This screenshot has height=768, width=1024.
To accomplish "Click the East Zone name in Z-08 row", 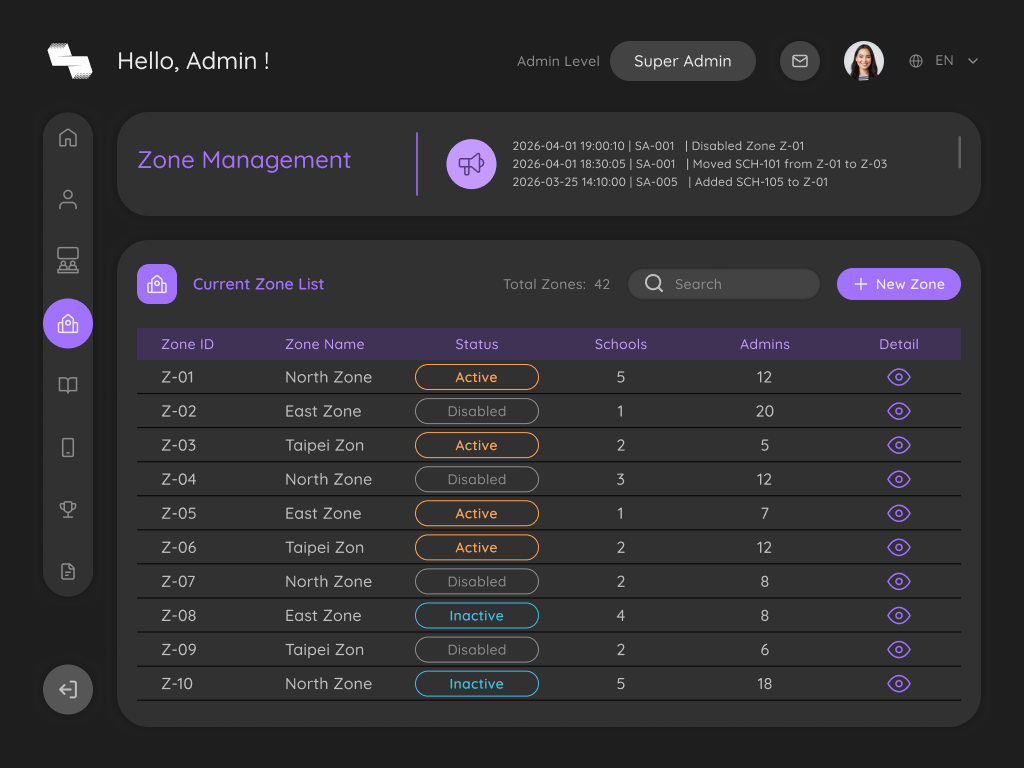I will tap(323, 615).
